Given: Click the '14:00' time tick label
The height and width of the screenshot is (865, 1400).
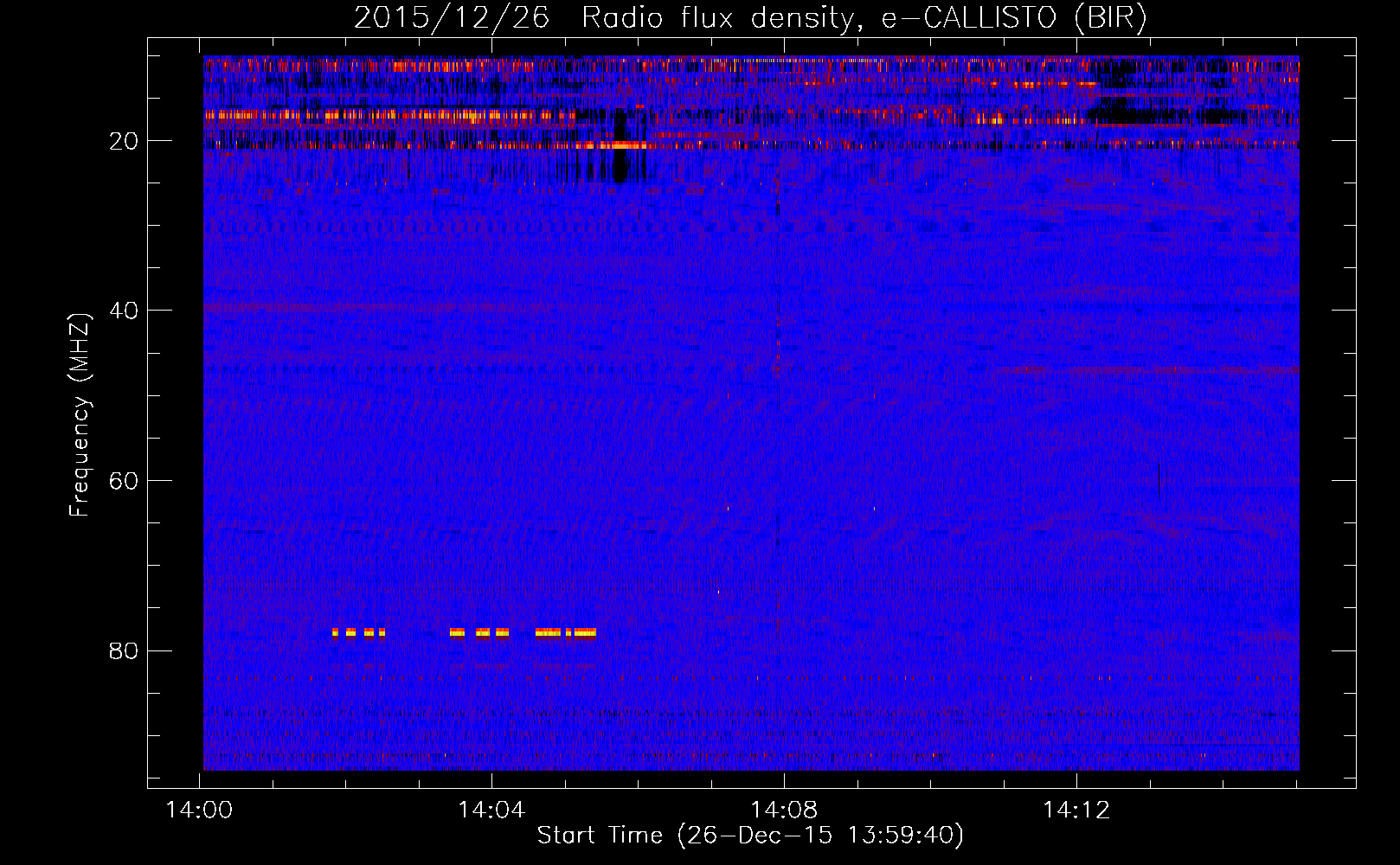Looking at the screenshot, I should tap(200, 811).
